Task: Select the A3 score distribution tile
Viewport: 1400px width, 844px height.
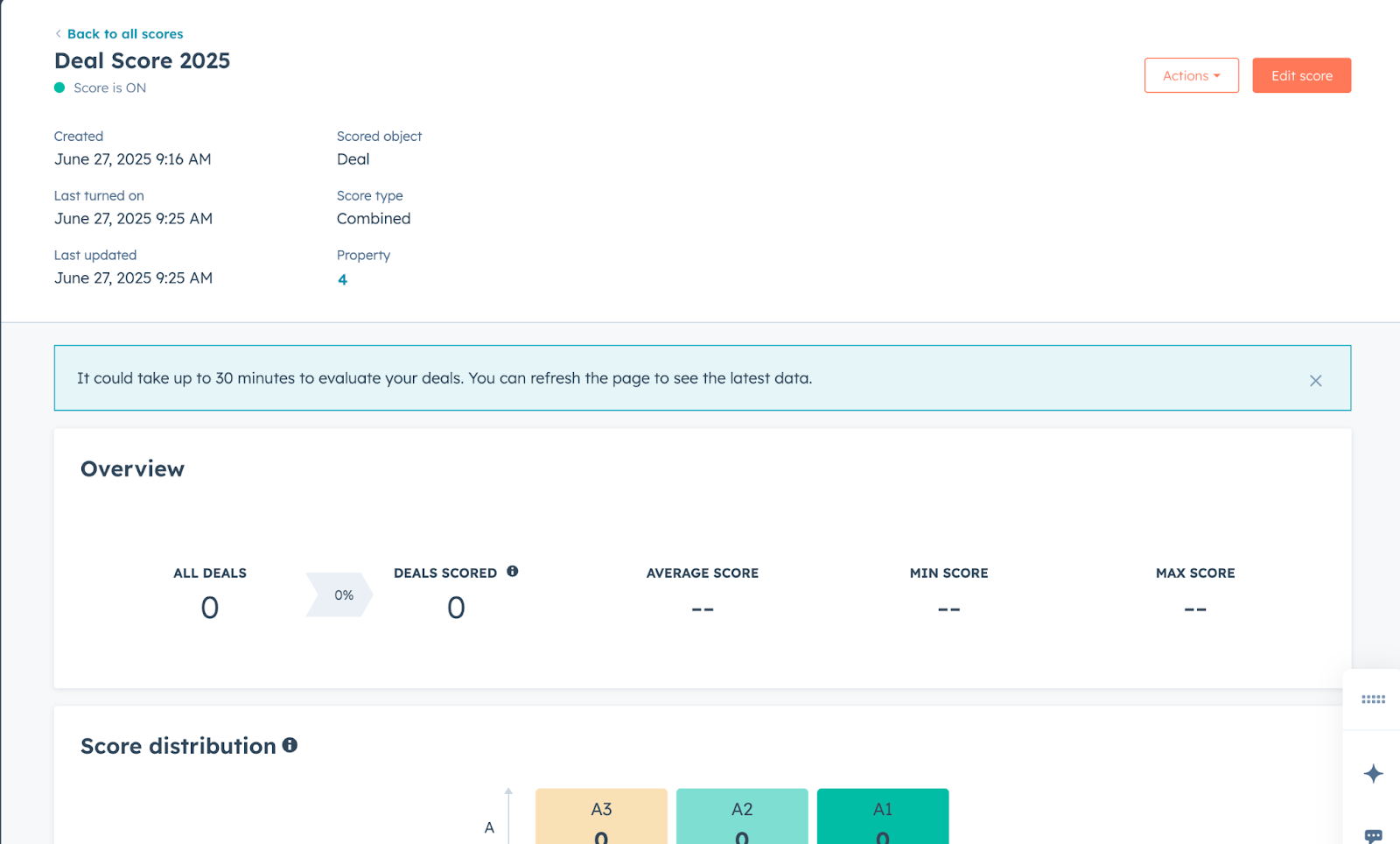Action: (x=601, y=817)
